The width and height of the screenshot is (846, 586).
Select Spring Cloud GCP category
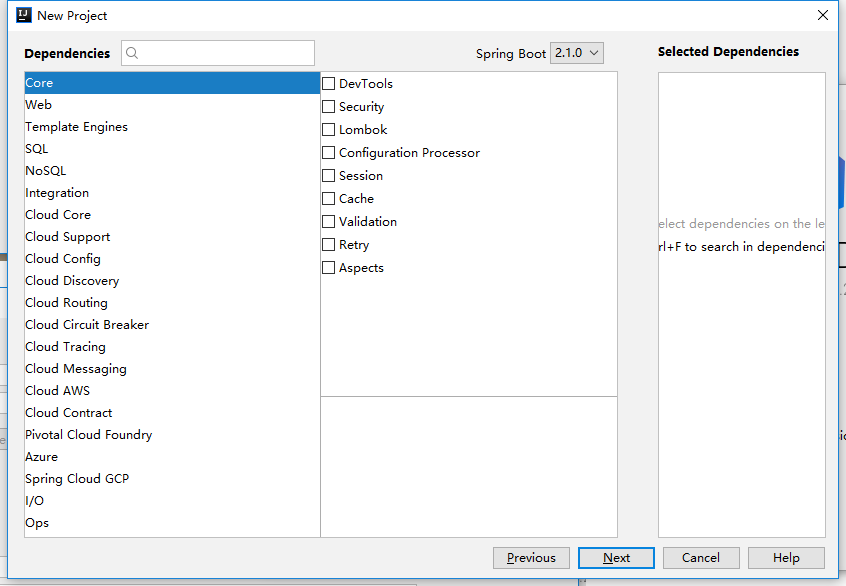[172, 479]
